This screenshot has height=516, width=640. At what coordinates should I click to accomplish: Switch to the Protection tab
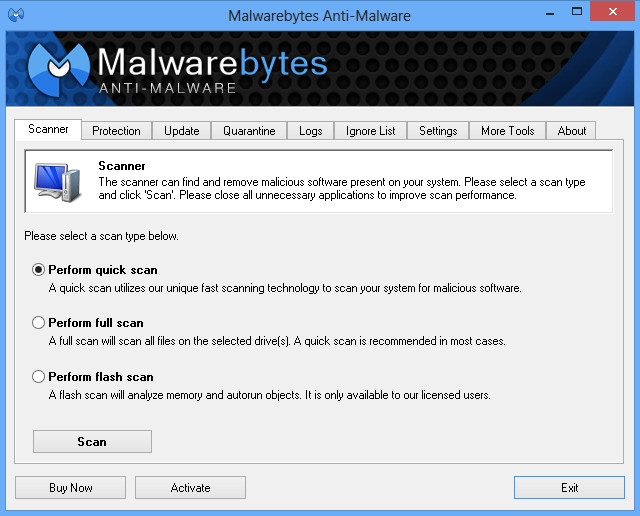click(x=116, y=131)
